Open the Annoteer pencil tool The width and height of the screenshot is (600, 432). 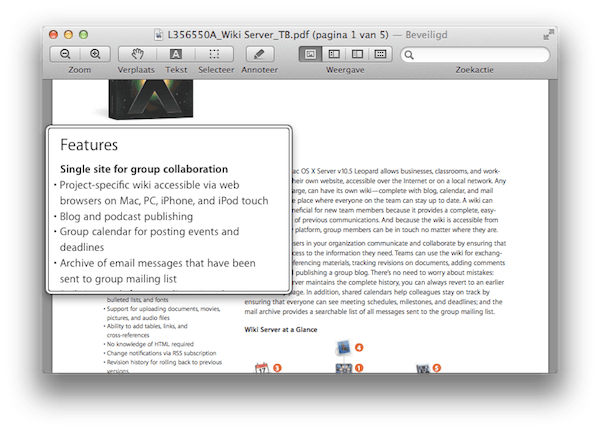[x=259, y=54]
